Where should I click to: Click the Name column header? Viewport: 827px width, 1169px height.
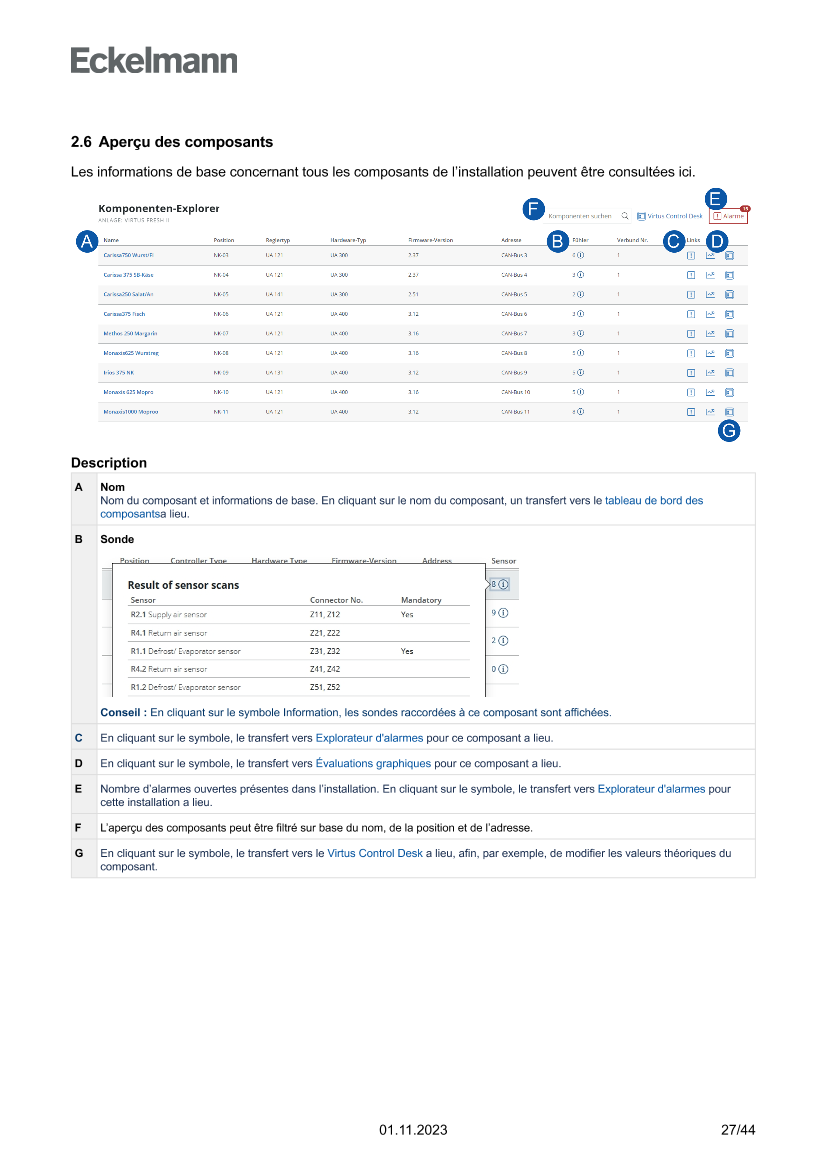(111, 241)
